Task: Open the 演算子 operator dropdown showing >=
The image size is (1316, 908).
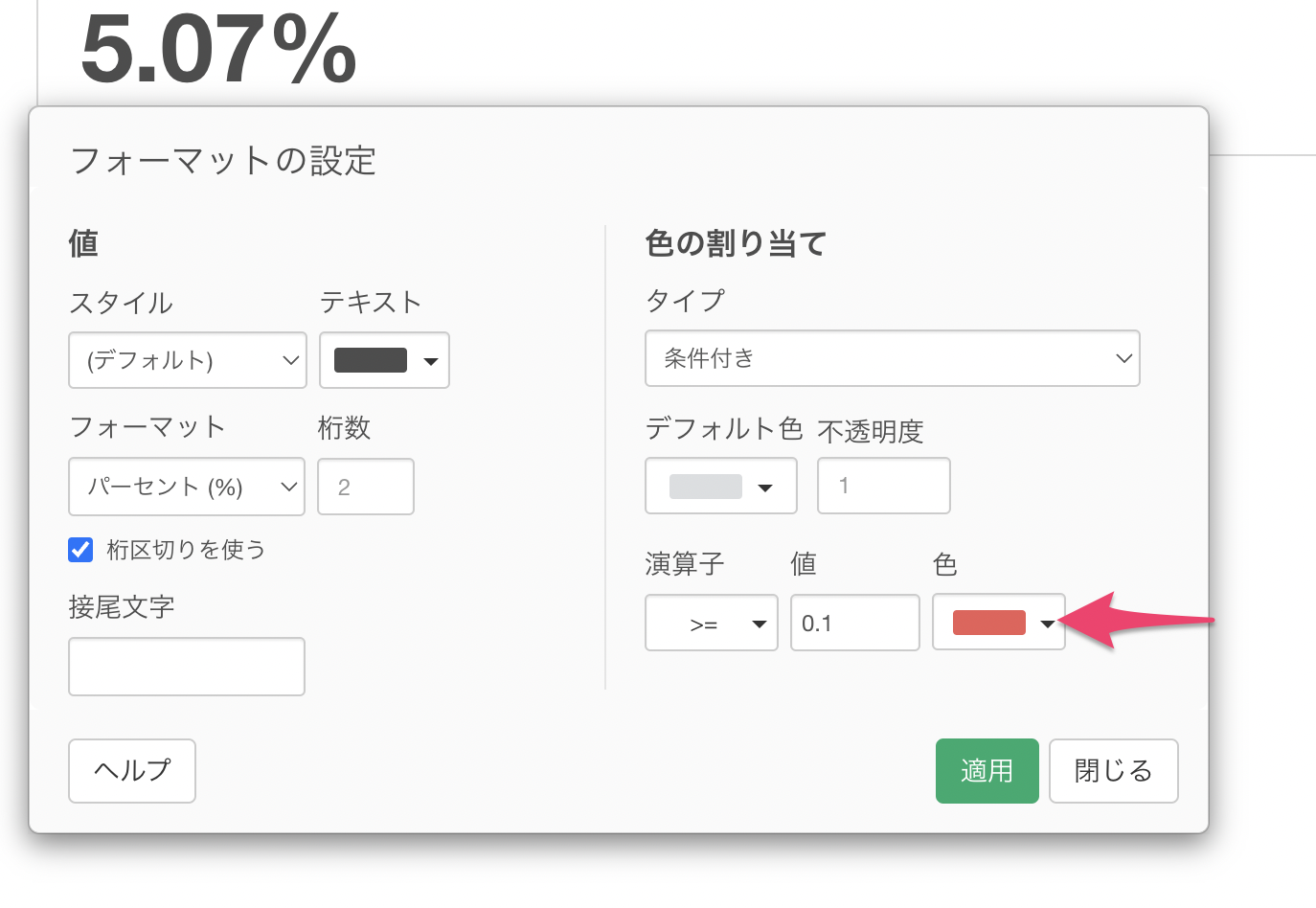Action: coord(711,624)
